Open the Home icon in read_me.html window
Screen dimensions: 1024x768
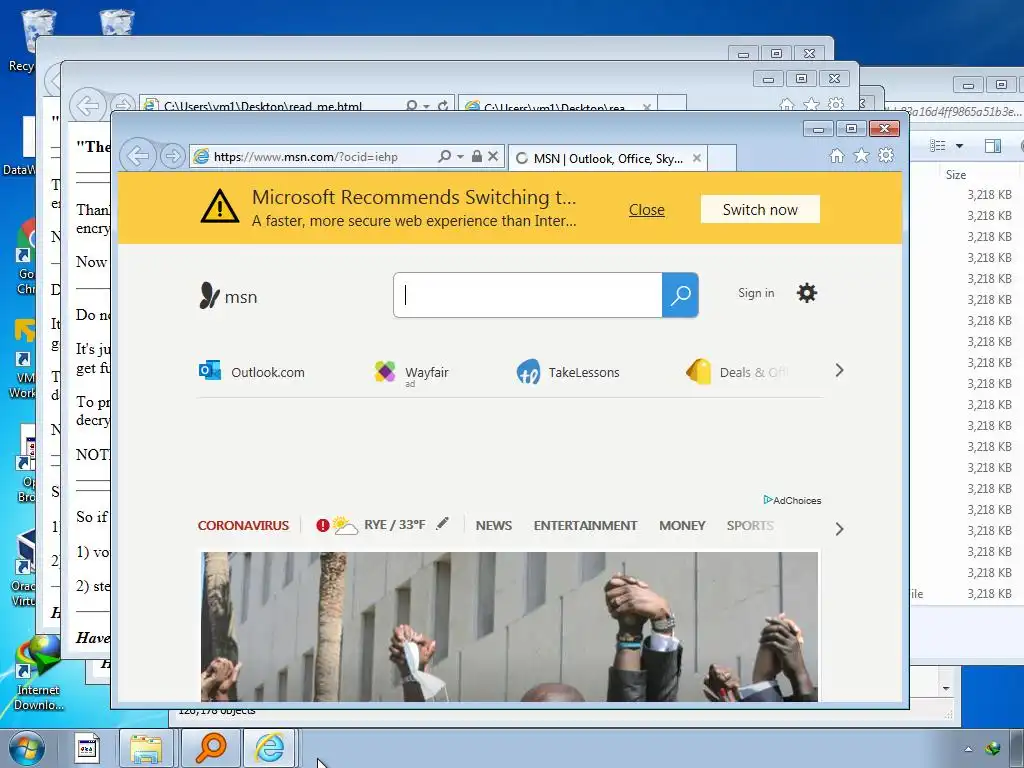tap(787, 104)
